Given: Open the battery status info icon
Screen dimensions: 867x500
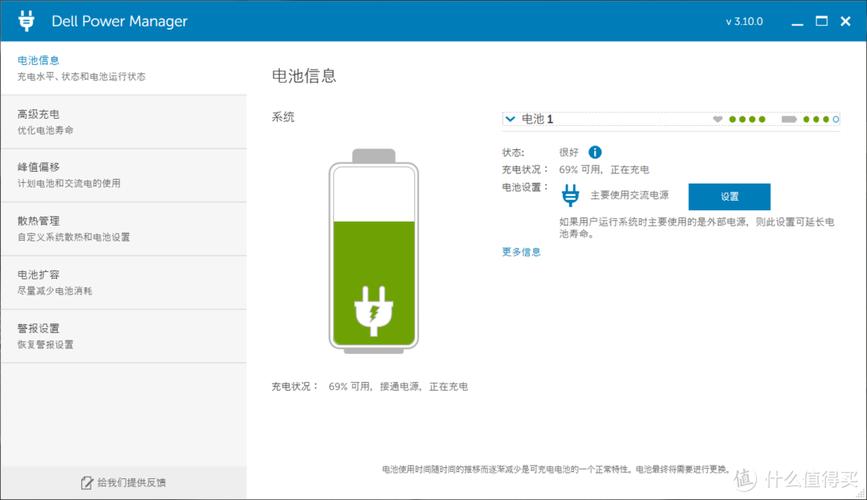Looking at the screenshot, I should tap(595, 152).
